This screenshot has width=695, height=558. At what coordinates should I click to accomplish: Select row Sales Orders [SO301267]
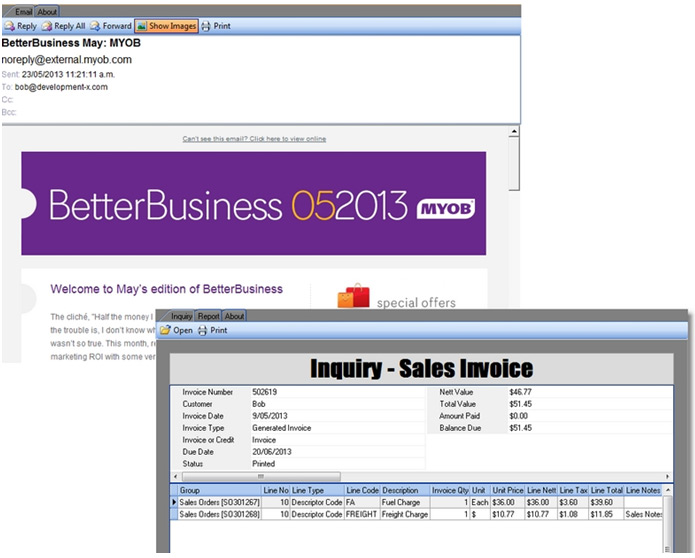pos(417,502)
